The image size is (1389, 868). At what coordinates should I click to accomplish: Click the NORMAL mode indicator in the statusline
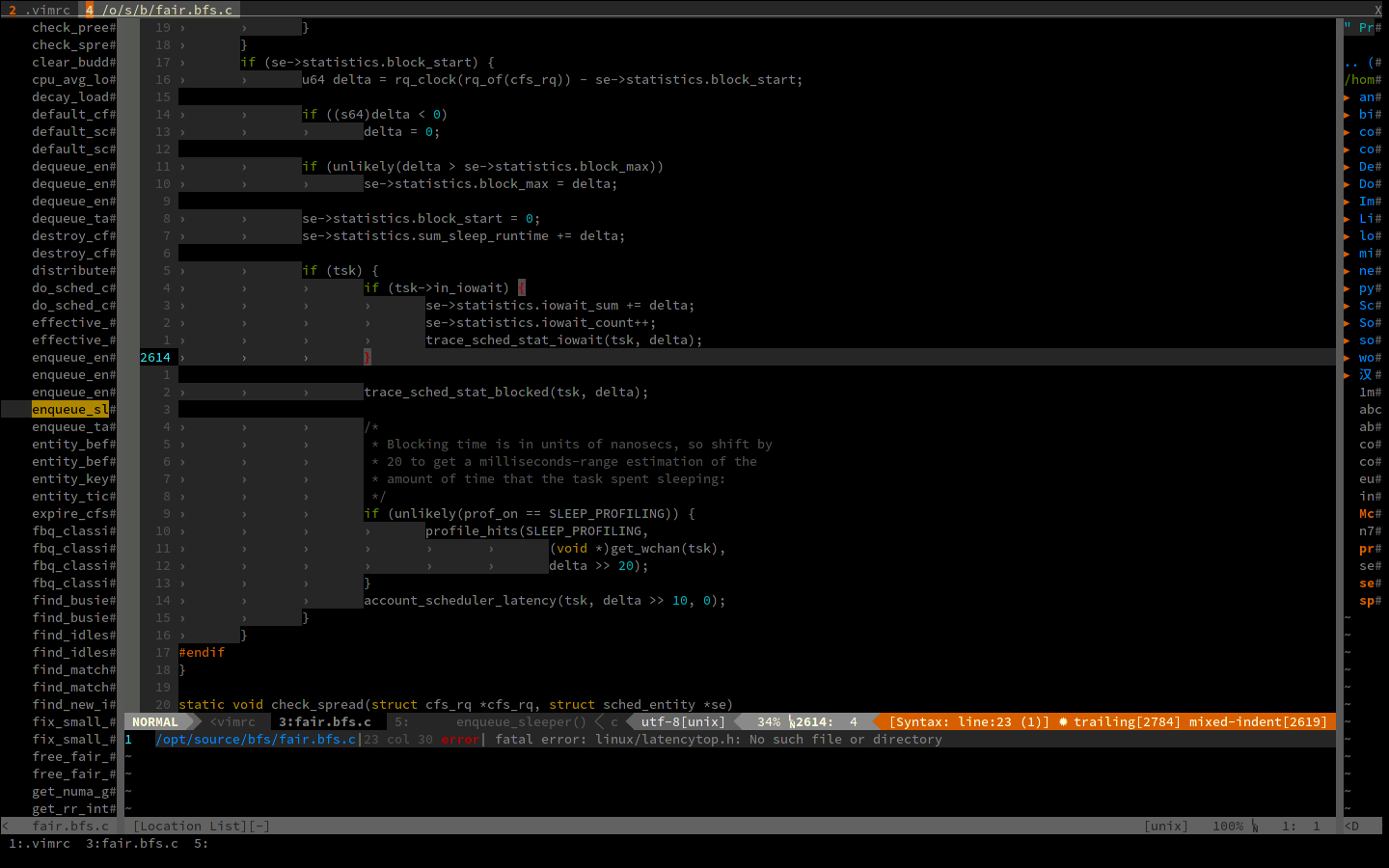(x=155, y=722)
